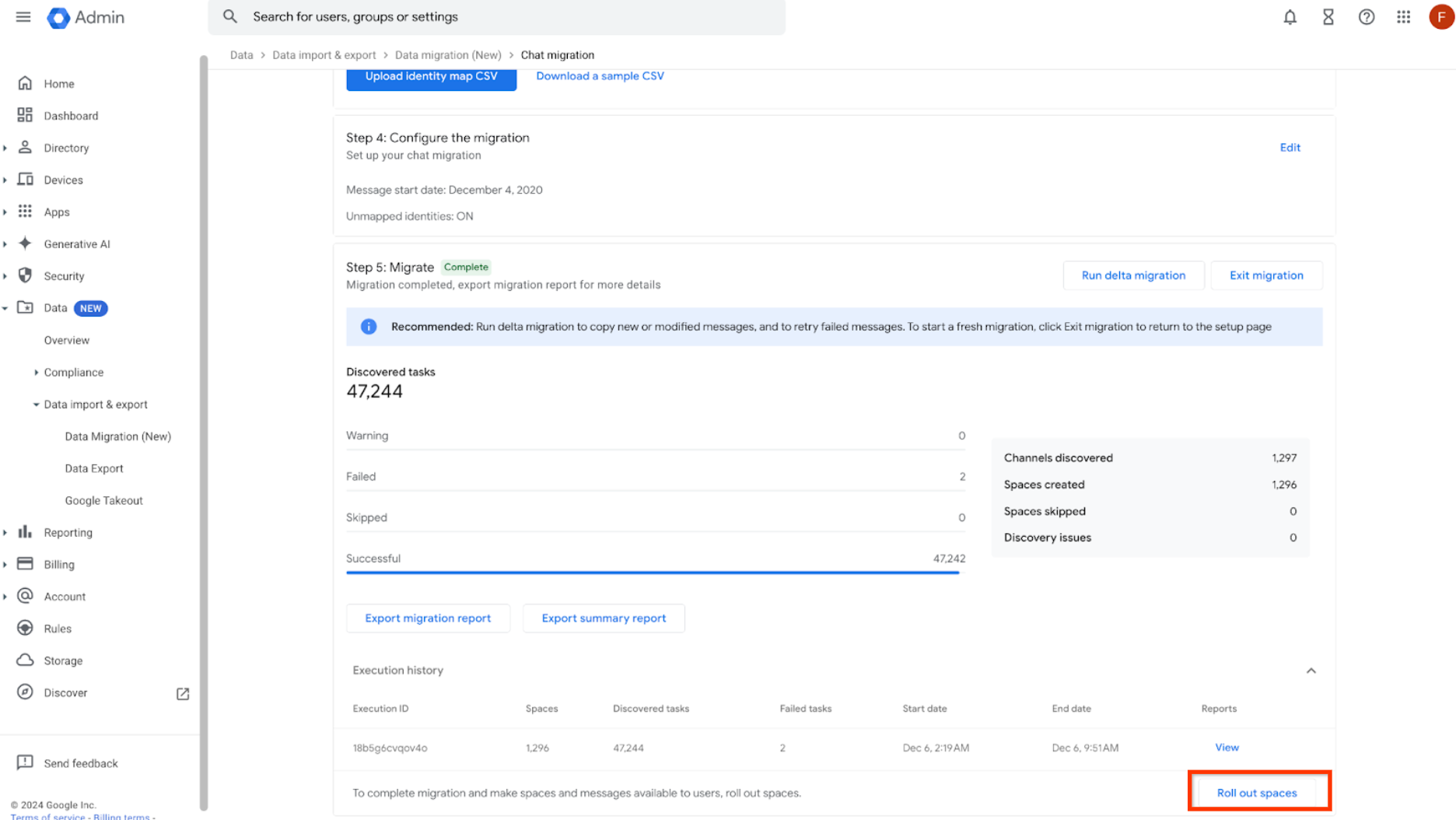This screenshot has height=820, width=1456.
Task: Collapse the Data import & export section
Action: (x=35, y=404)
